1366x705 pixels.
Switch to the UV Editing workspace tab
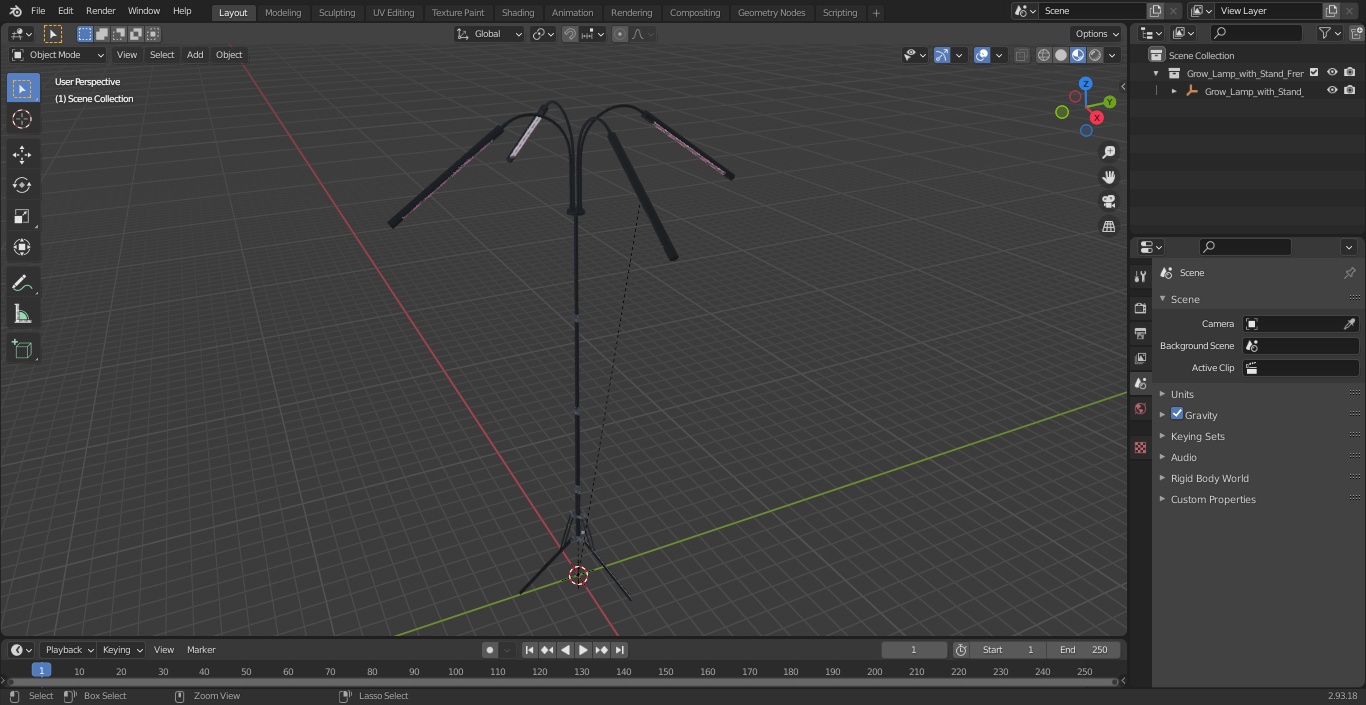(393, 12)
